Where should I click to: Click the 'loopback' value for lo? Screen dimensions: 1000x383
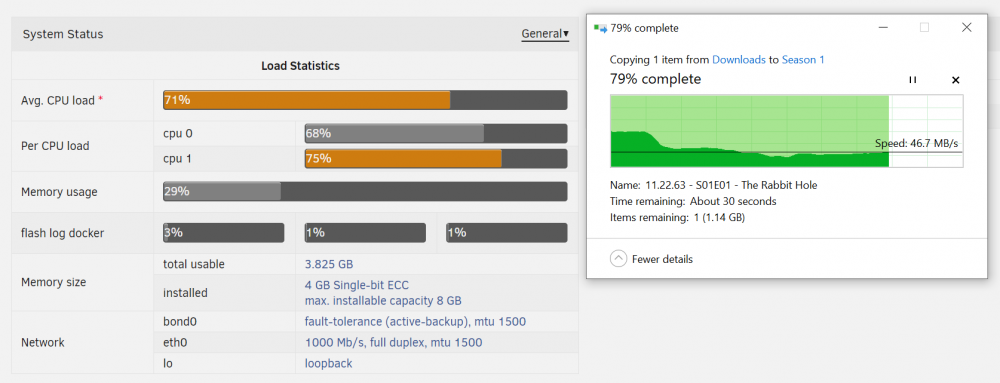click(328, 363)
